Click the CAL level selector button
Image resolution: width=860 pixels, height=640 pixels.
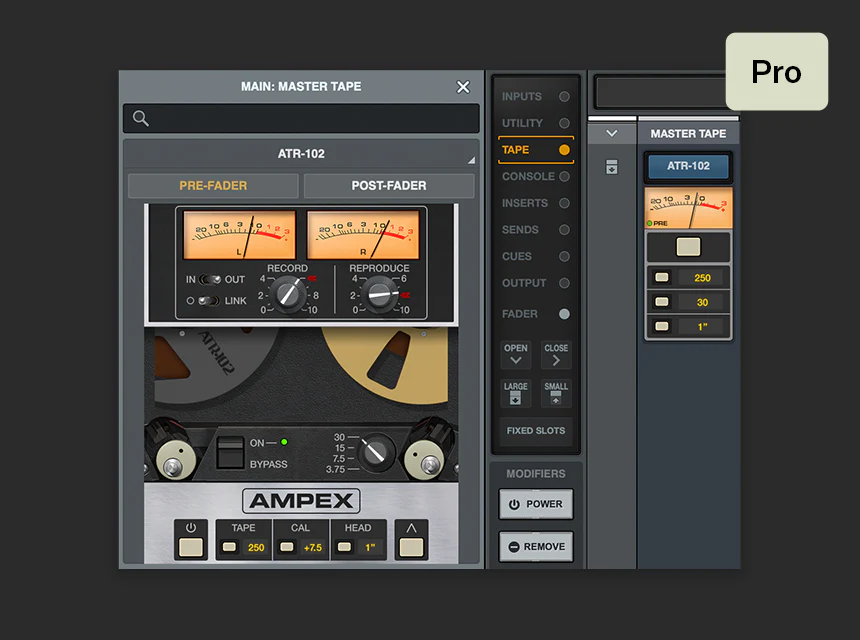tap(286, 547)
